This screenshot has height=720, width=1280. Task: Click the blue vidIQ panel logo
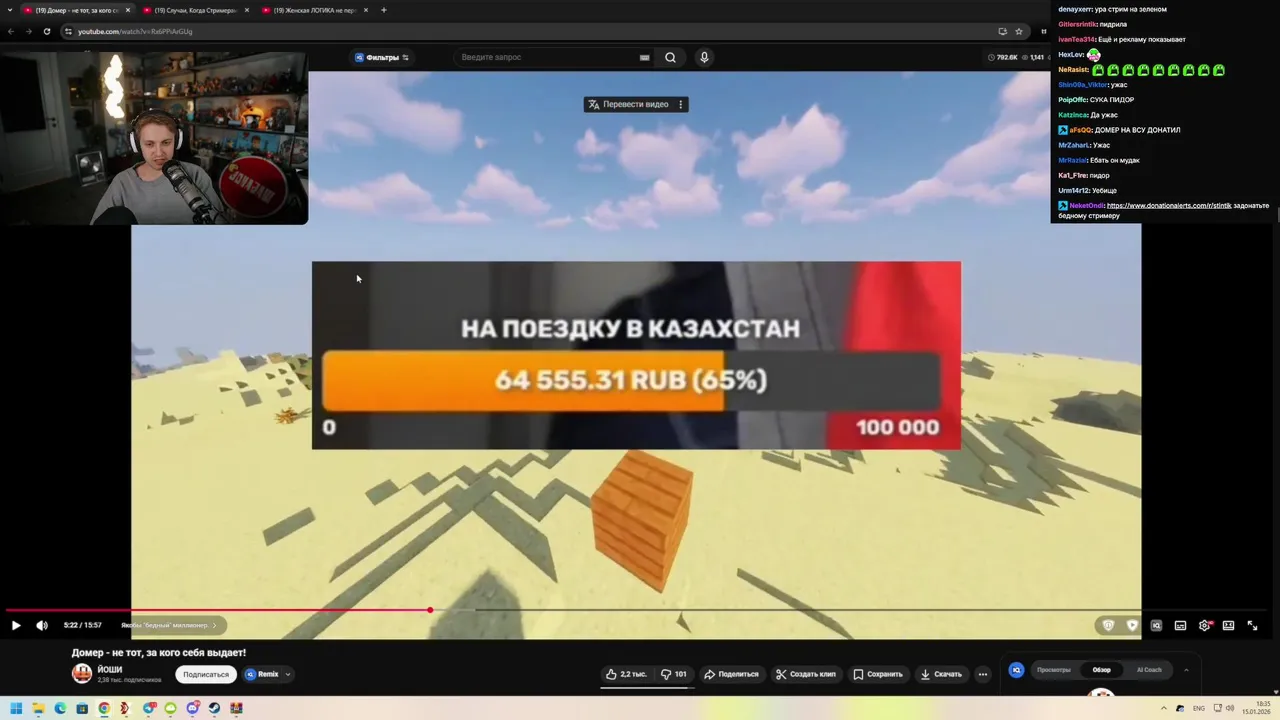click(1016, 670)
